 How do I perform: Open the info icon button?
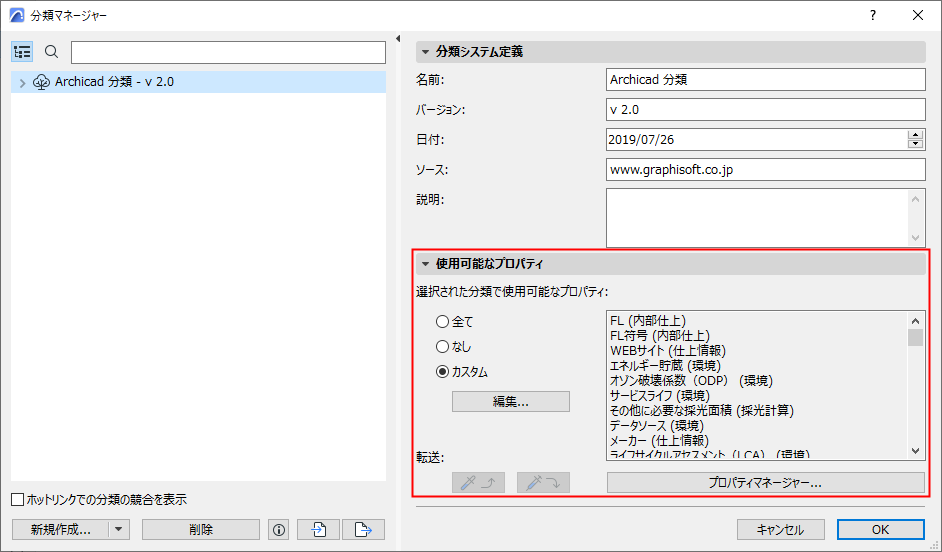point(278,530)
